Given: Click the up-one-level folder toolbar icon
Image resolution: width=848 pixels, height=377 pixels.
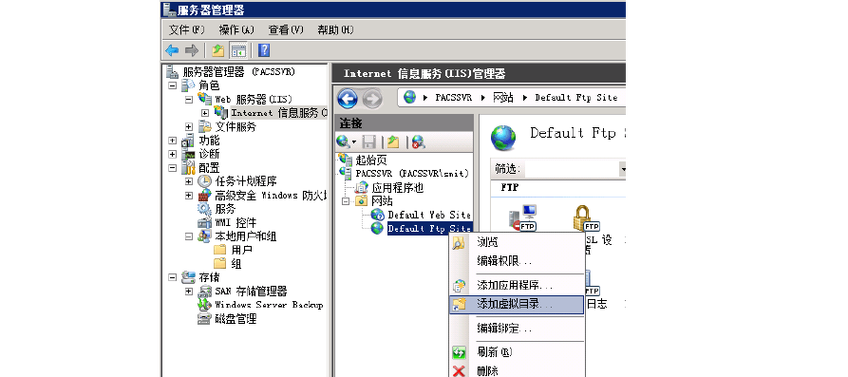Looking at the screenshot, I should (217, 51).
